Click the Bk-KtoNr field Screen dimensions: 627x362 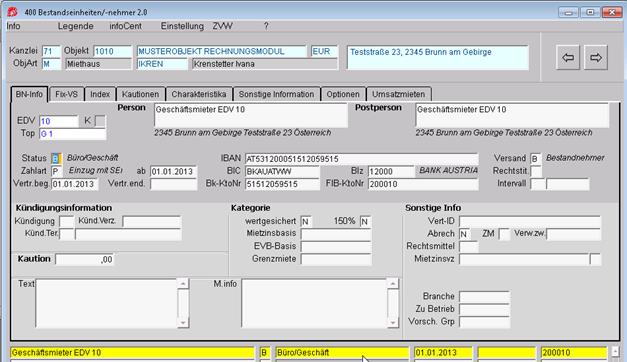tap(282, 184)
